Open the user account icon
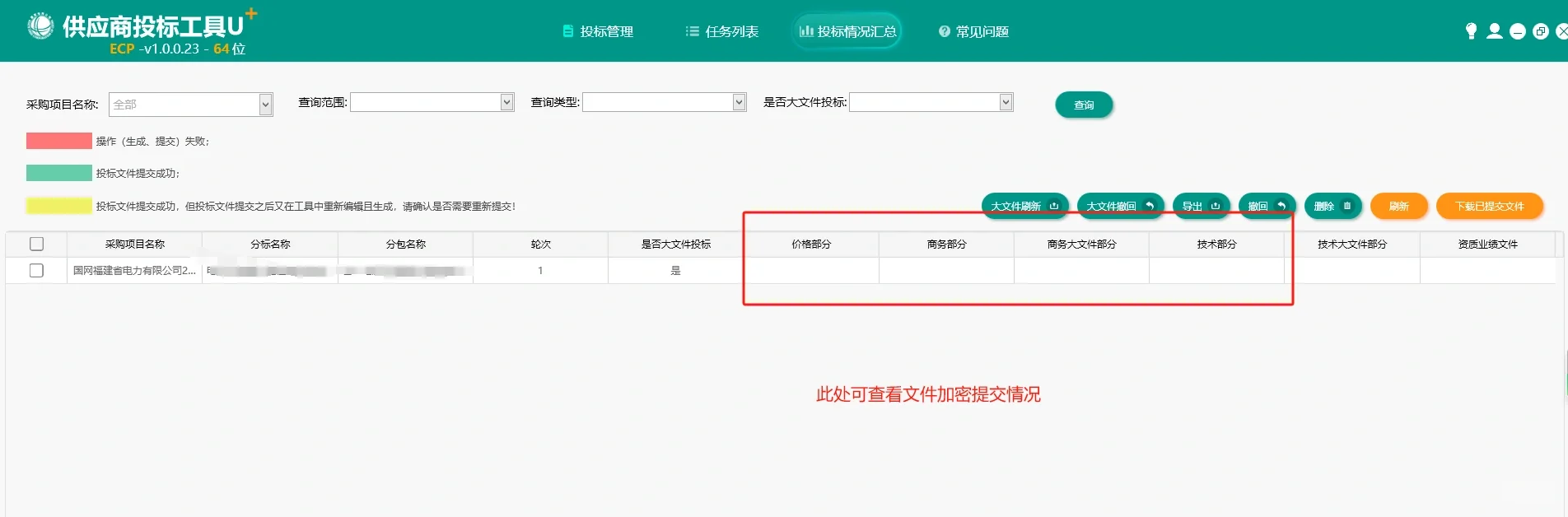The image size is (1568, 517). point(1494,31)
